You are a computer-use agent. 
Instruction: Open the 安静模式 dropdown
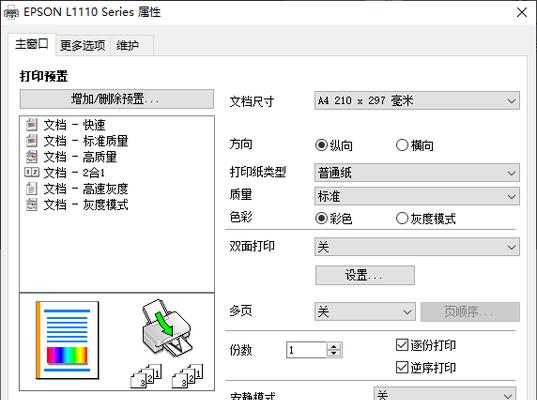pos(445,394)
